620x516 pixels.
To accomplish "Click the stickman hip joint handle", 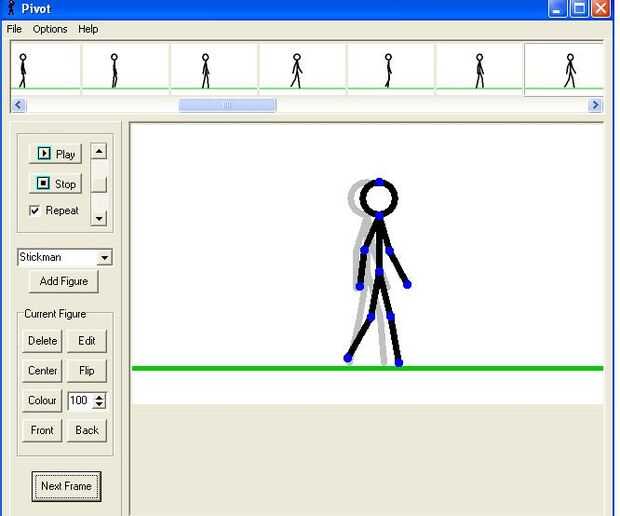I will [379, 272].
